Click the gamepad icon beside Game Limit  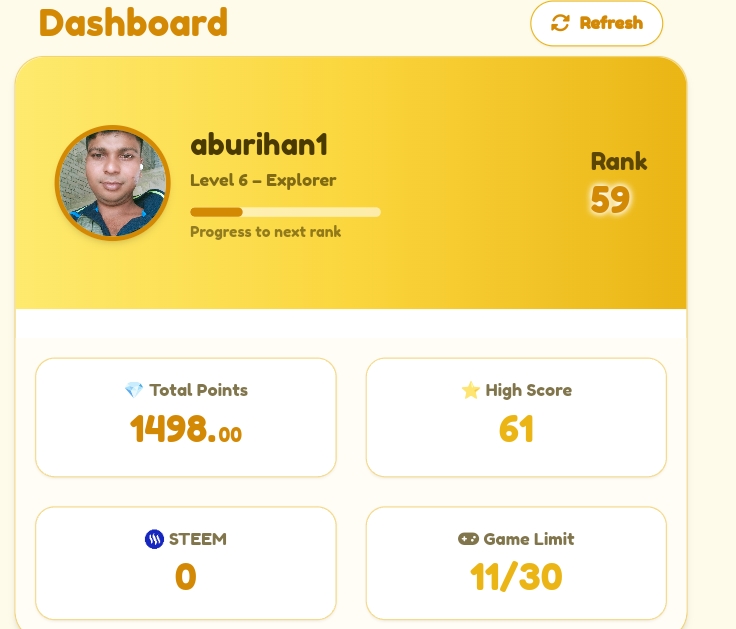[468, 539]
